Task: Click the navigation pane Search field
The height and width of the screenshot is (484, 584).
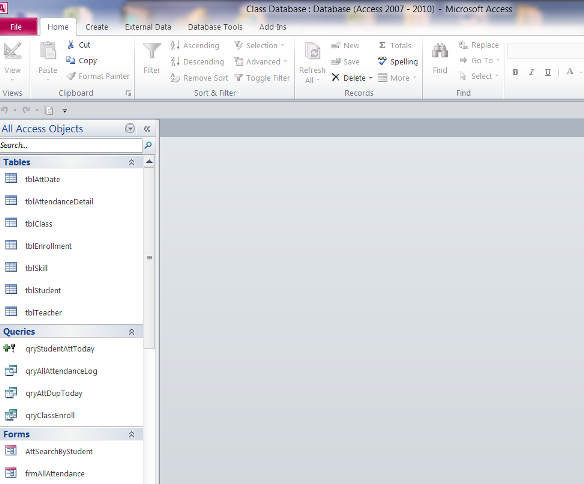Action: [71, 145]
